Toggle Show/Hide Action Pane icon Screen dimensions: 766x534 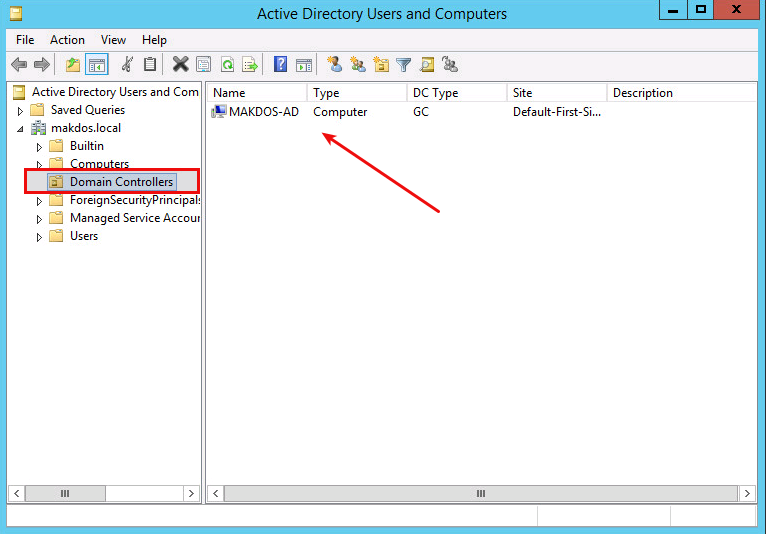(x=304, y=64)
